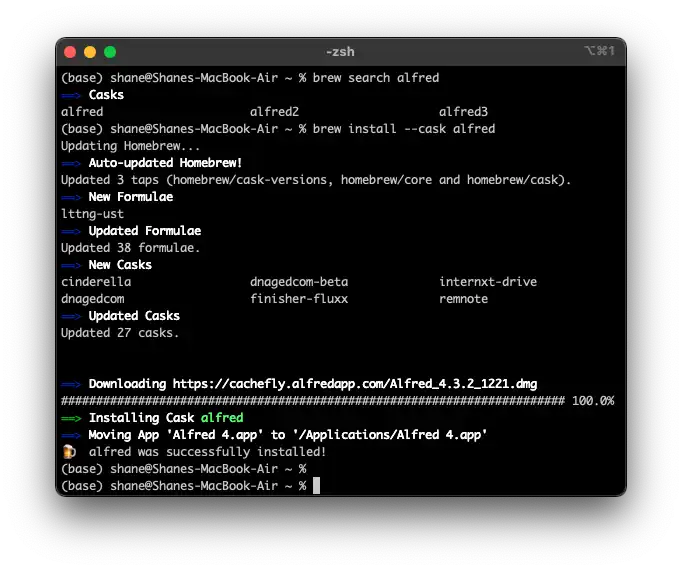Click the 'brew search alfred' command text

pyautogui.click(x=376, y=78)
